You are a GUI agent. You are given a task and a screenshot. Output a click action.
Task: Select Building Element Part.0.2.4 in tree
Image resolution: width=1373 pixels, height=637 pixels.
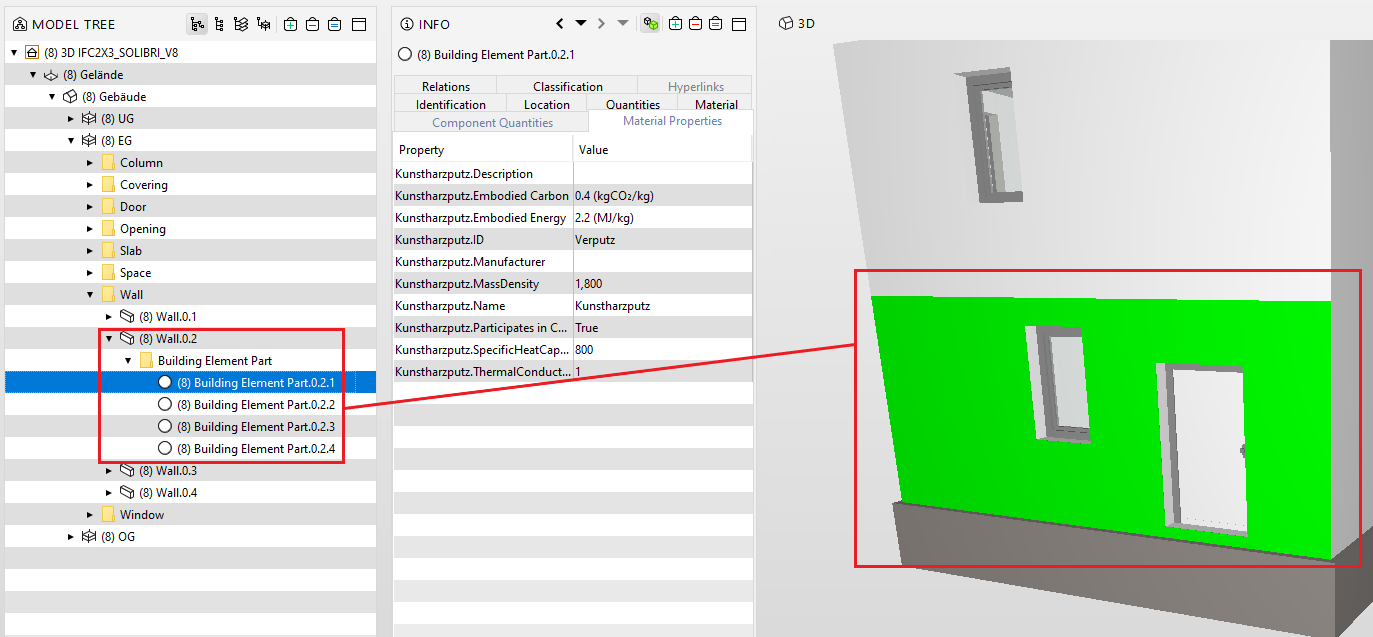255,449
